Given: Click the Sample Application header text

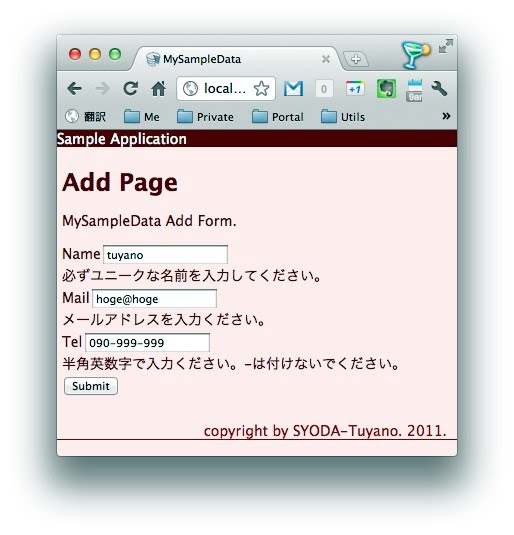Looking at the screenshot, I should [x=122, y=139].
